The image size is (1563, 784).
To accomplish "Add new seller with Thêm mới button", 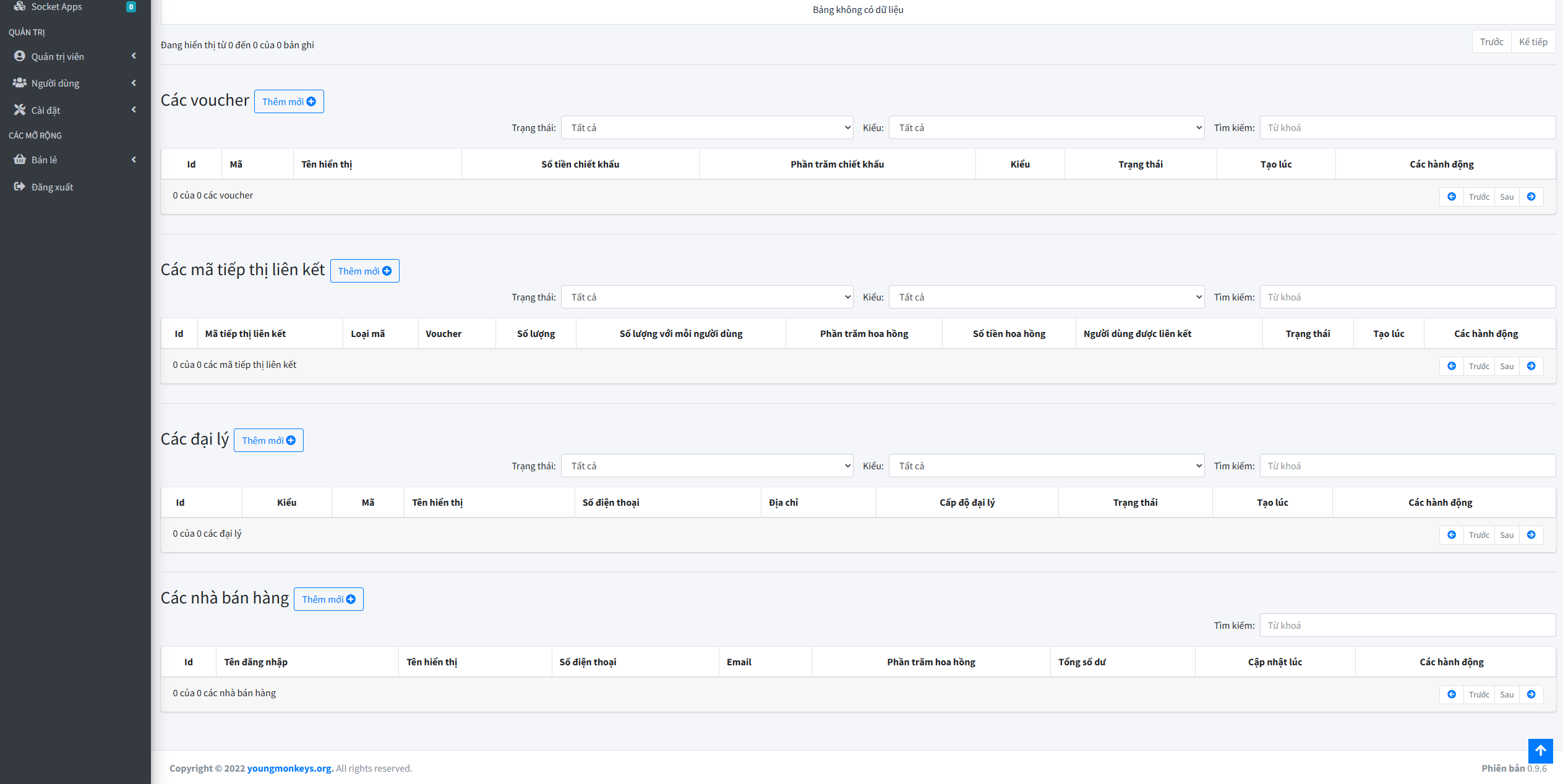I will 328,599.
